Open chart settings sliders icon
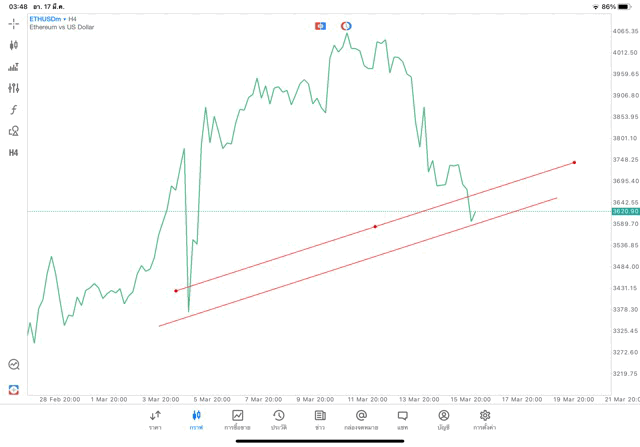Viewport: 640px width, 447px height. click(x=14, y=88)
